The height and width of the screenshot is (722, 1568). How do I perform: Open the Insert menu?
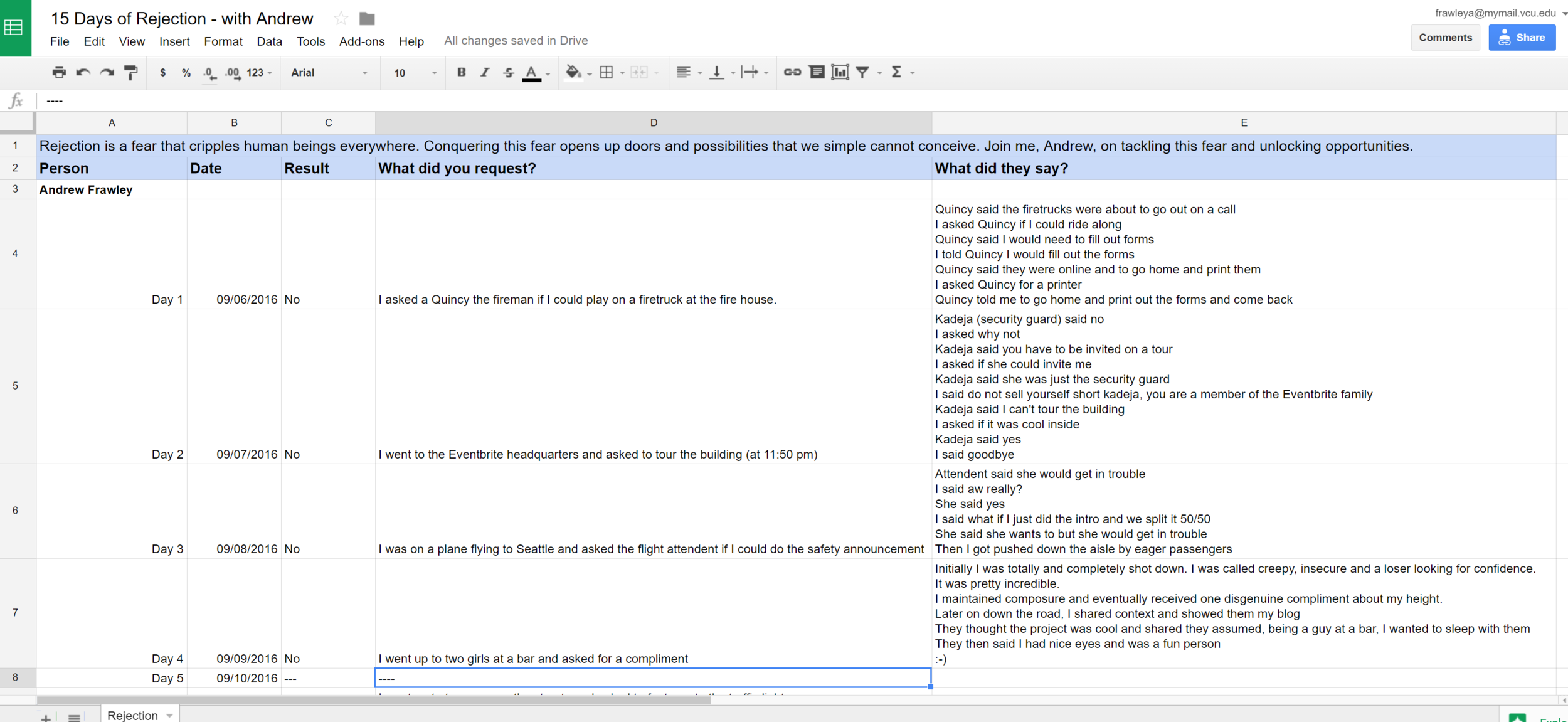click(x=174, y=41)
